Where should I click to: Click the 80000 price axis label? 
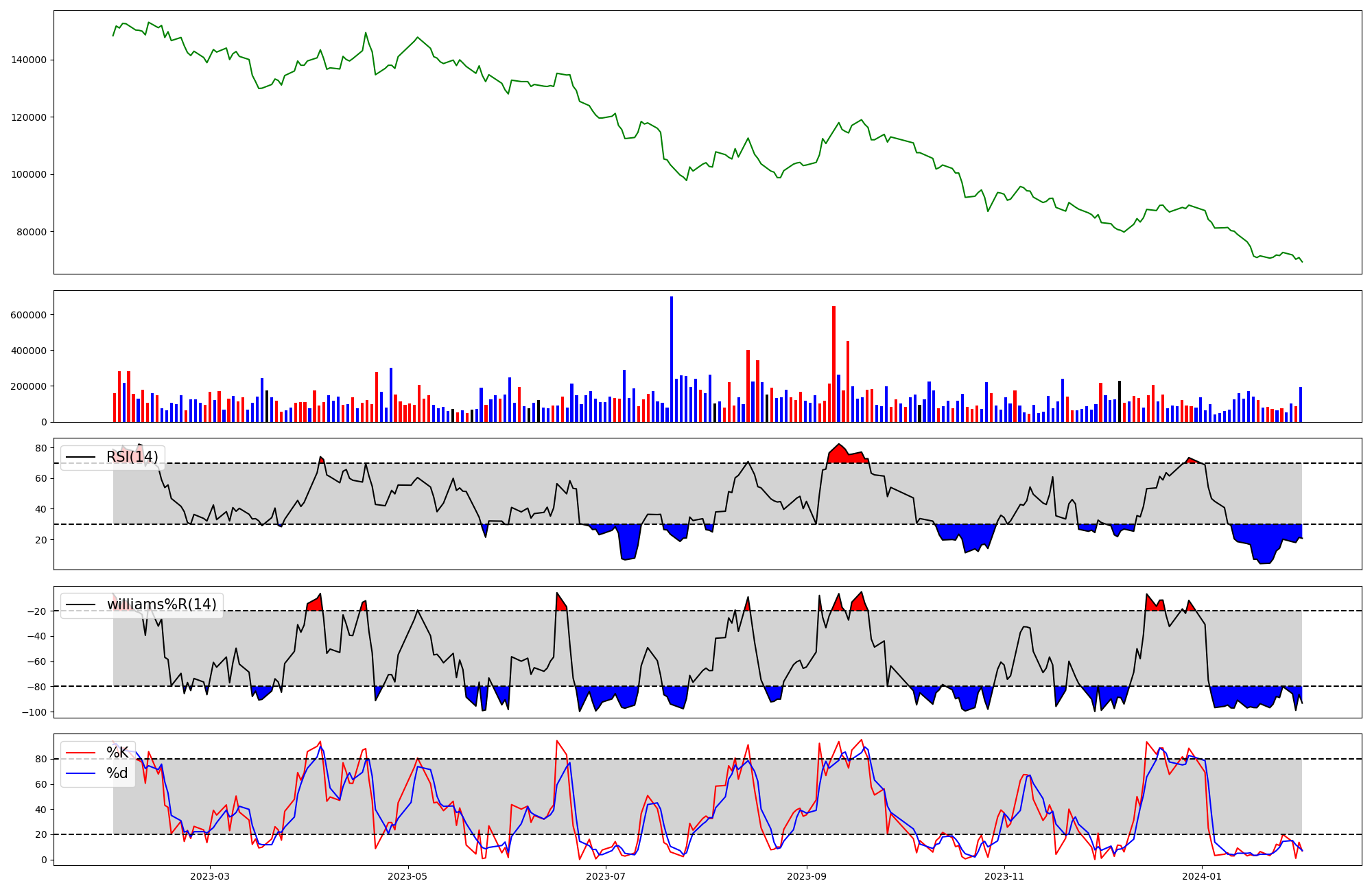coord(32,232)
